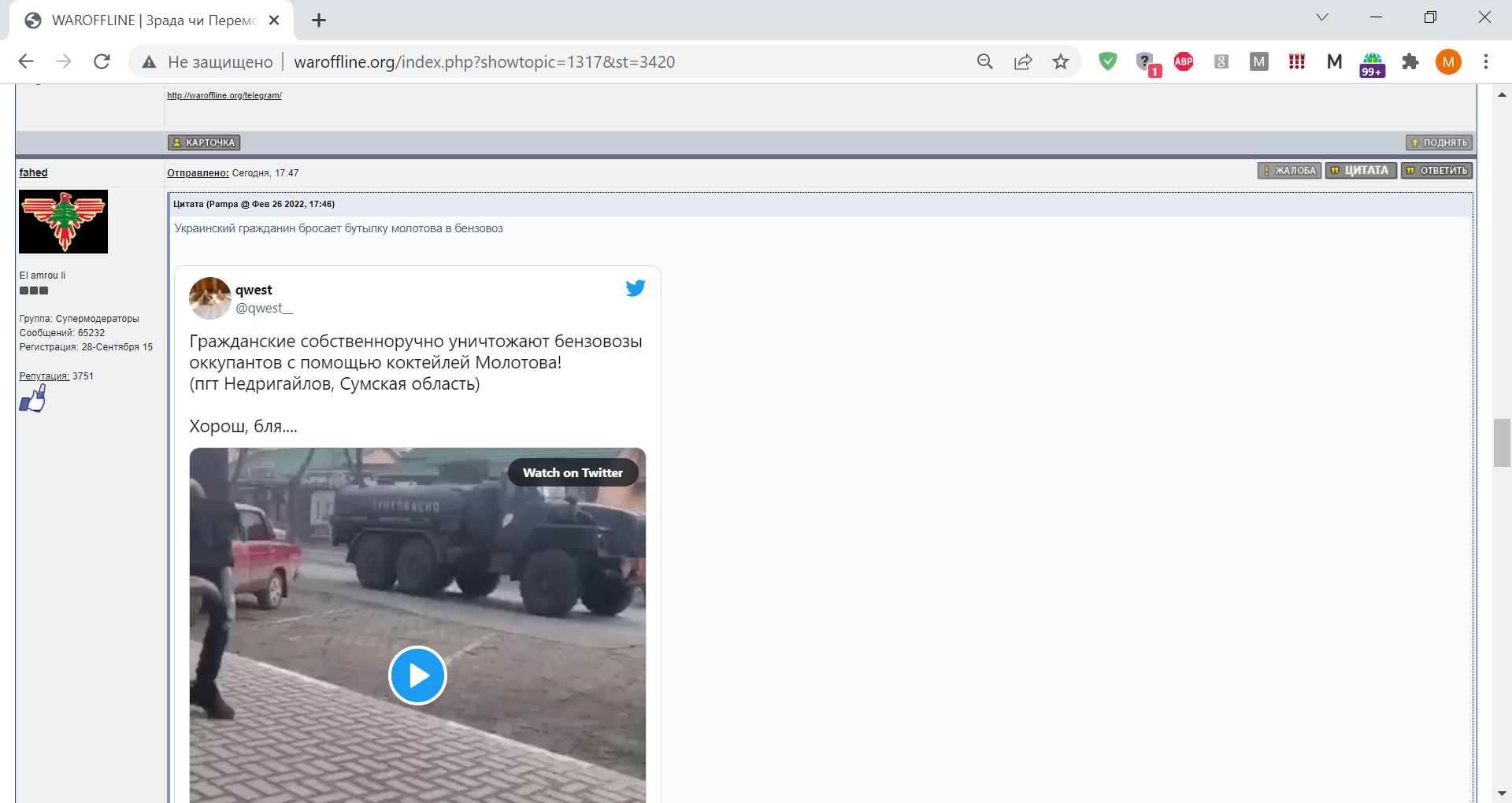The image size is (1512, 803).
Task: Reload the current page
Action: click(102, 62)
